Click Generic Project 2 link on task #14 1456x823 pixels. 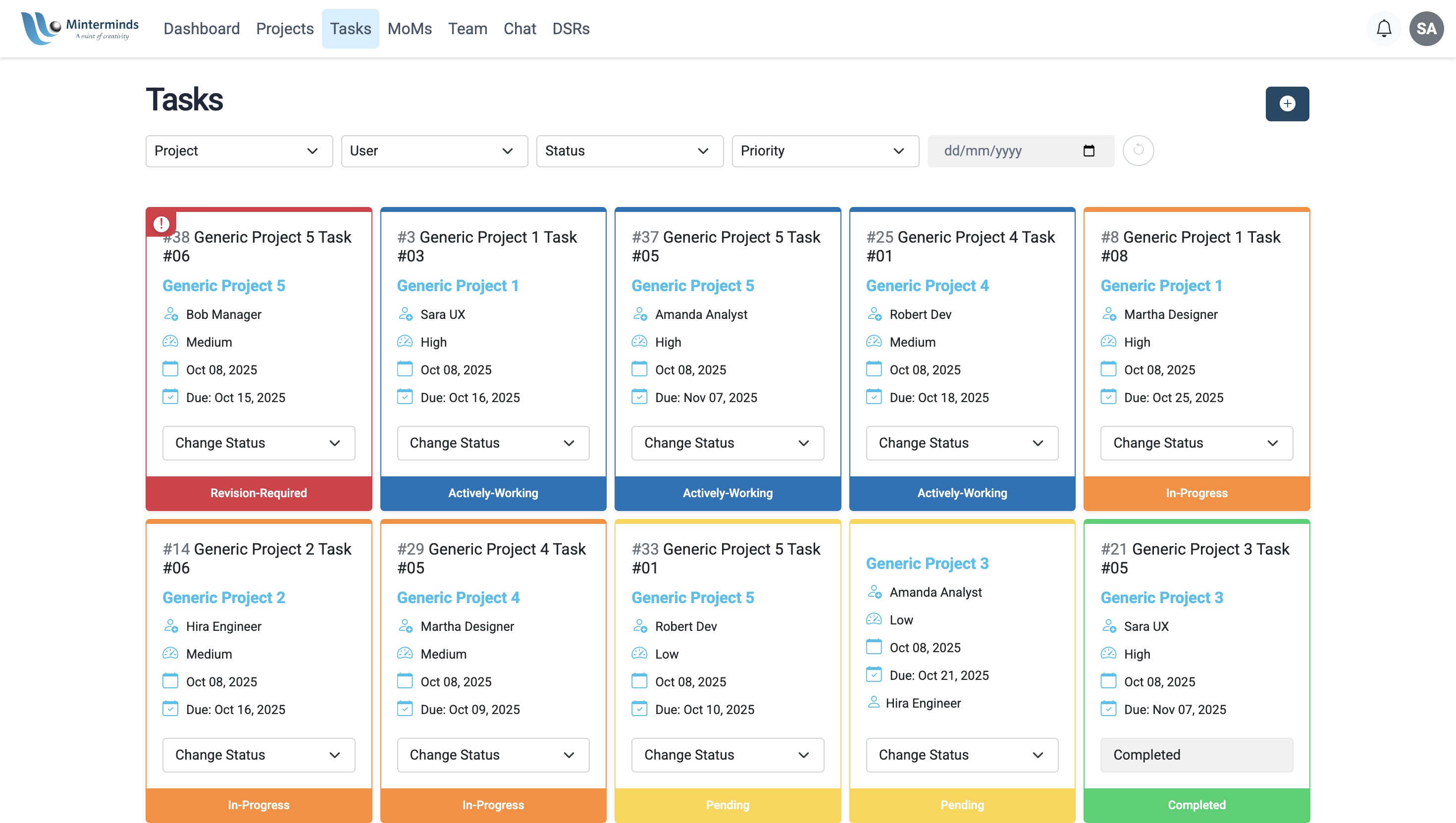pos(224,598)
